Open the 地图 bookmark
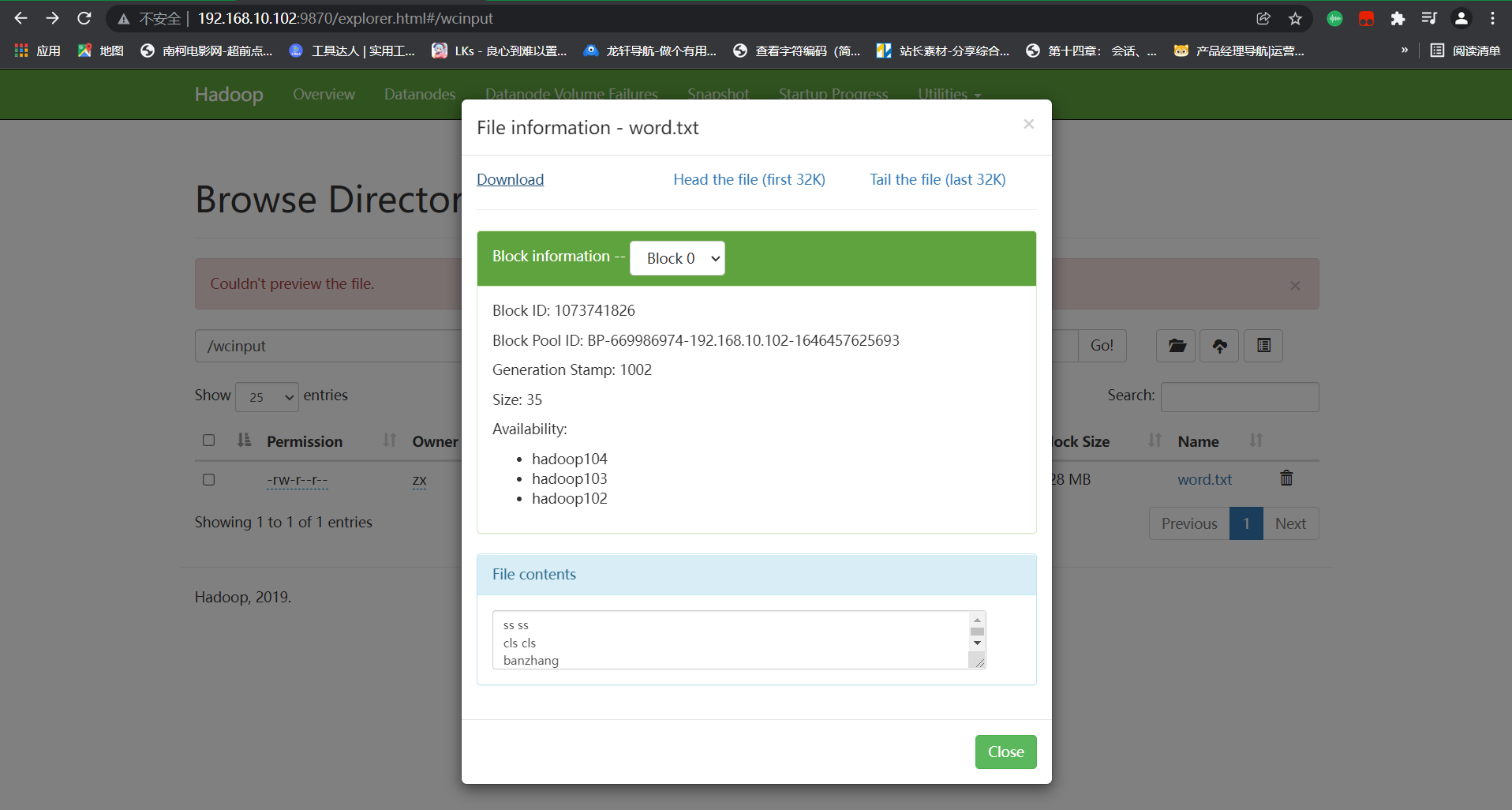The height and width of the screenshot is (810, 1512). (x=100, y=51)
